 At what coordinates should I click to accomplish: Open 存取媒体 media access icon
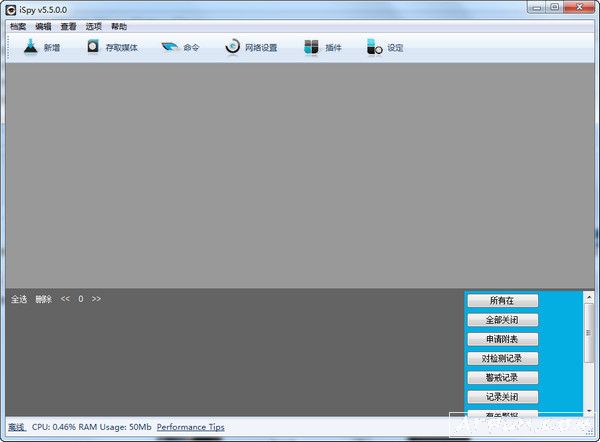[x=94, y=47]
